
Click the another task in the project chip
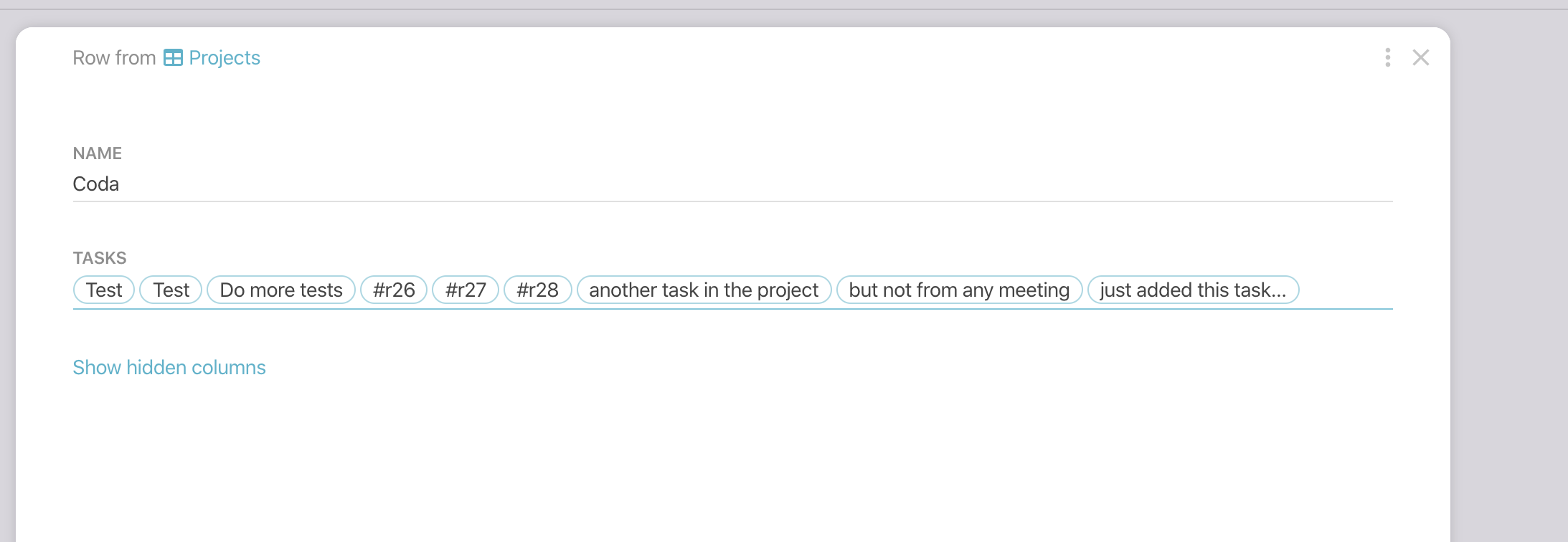coord(704,290)
